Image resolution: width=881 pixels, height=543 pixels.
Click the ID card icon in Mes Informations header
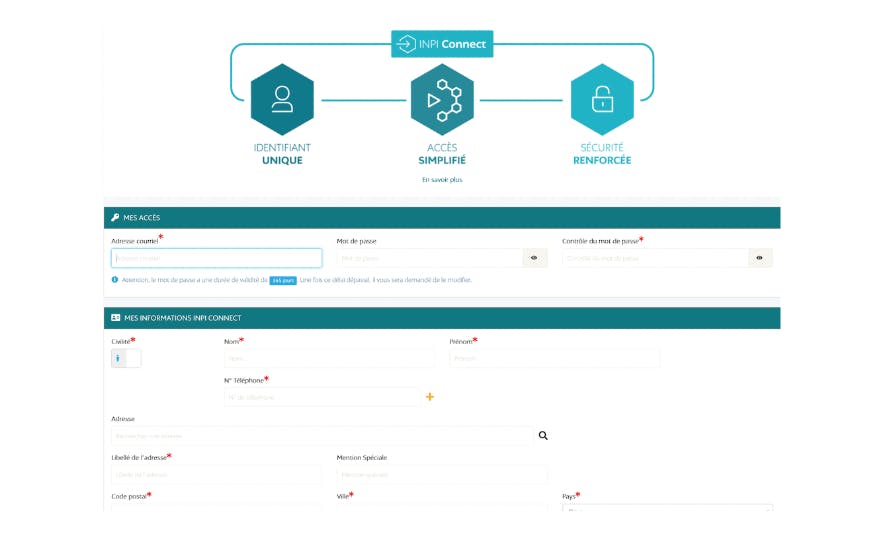[x=116, y=318]
